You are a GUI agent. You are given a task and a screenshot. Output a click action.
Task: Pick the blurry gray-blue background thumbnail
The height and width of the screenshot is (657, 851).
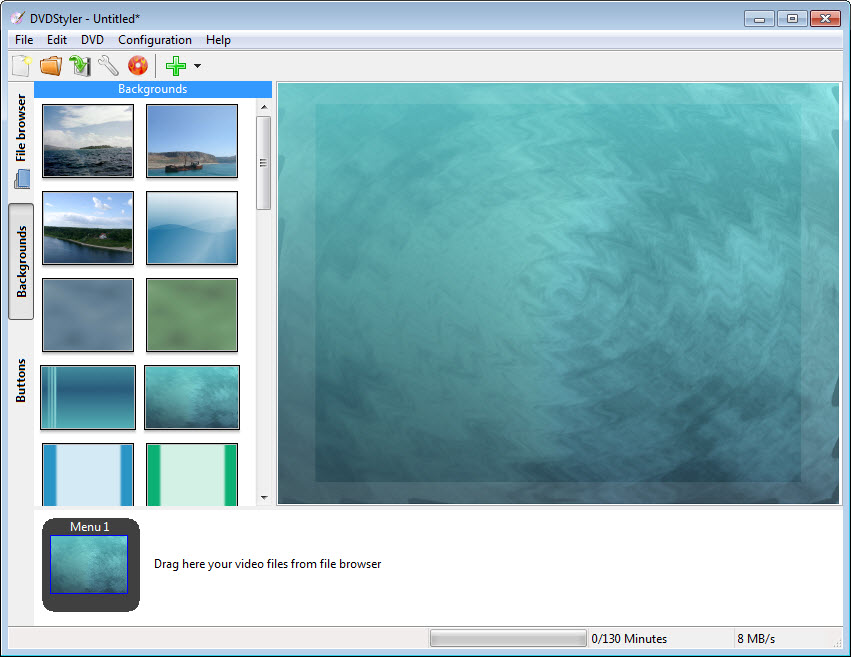click(88, 315)
